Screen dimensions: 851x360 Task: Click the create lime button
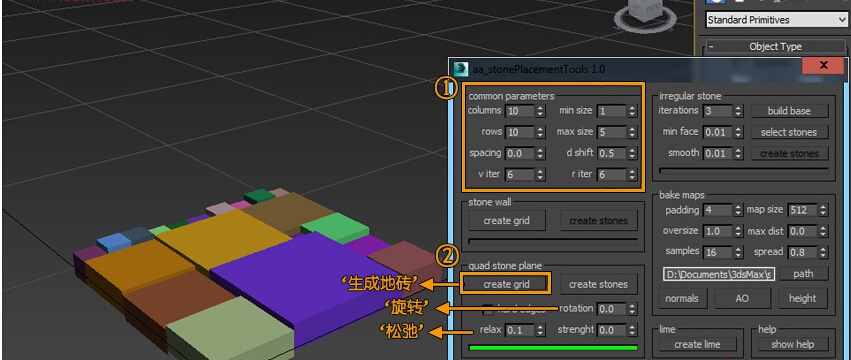tap(697, 344)
